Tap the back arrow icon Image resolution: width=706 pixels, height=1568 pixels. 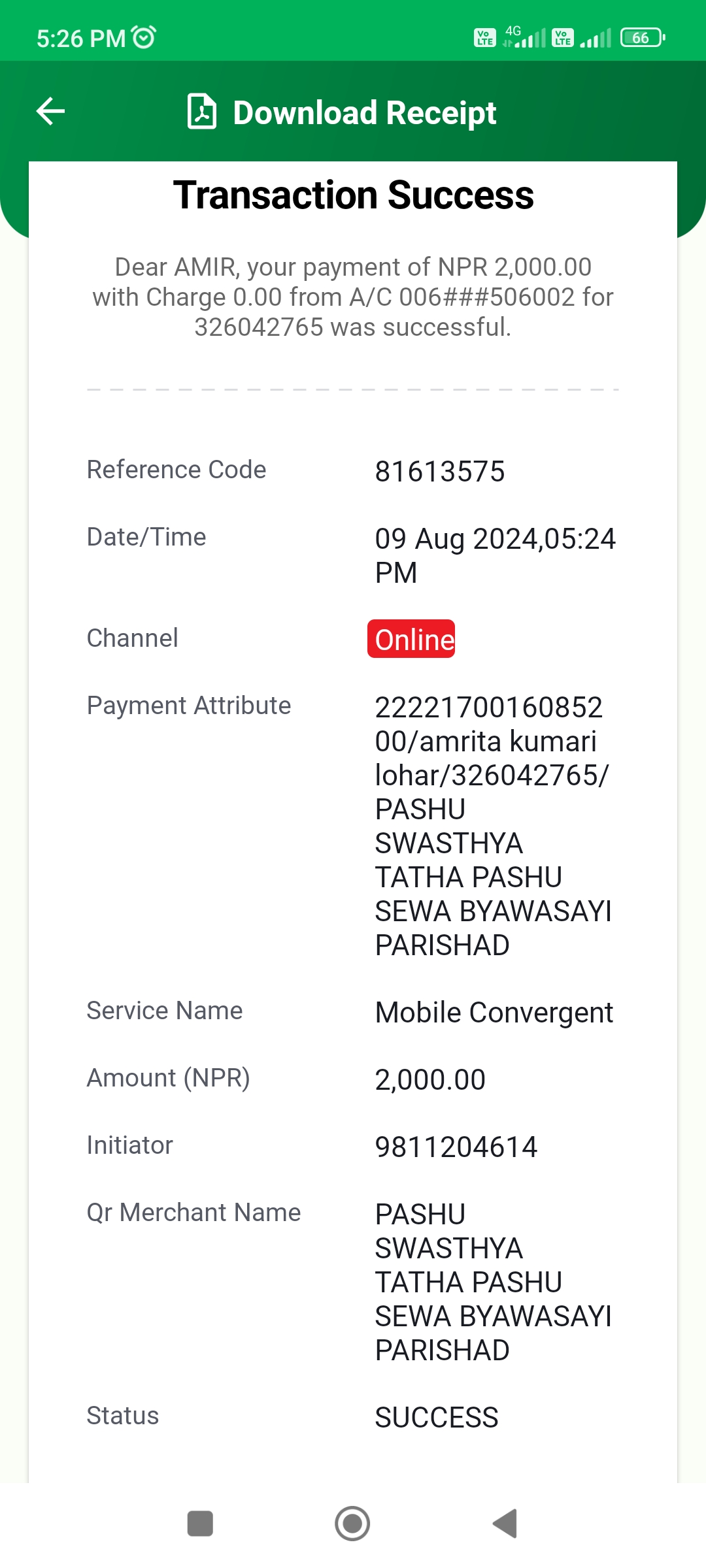coord(50,111)
